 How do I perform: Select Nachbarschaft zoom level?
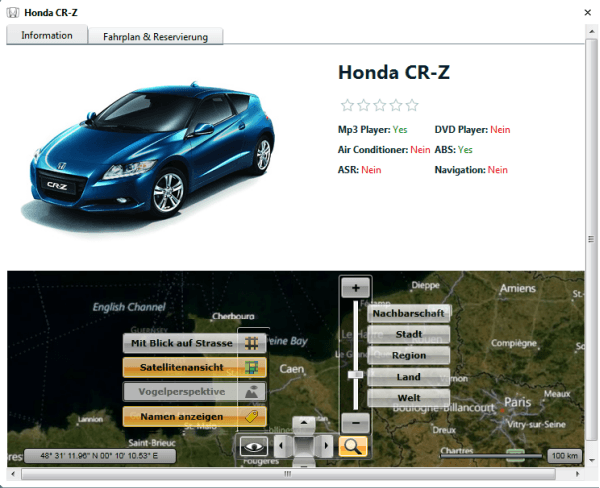408,313
